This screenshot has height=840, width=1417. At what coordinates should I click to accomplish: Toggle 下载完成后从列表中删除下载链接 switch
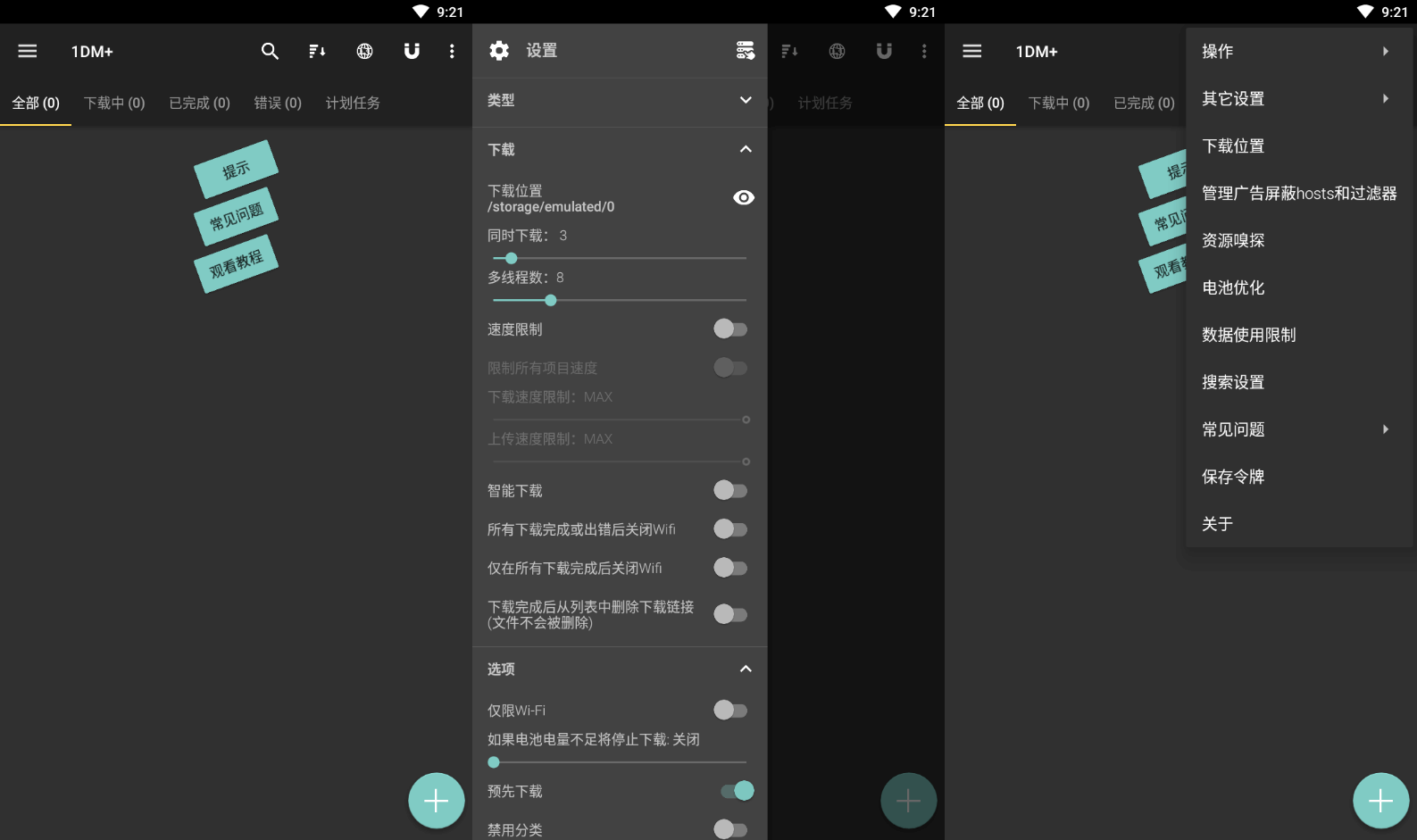click(730, 614)
